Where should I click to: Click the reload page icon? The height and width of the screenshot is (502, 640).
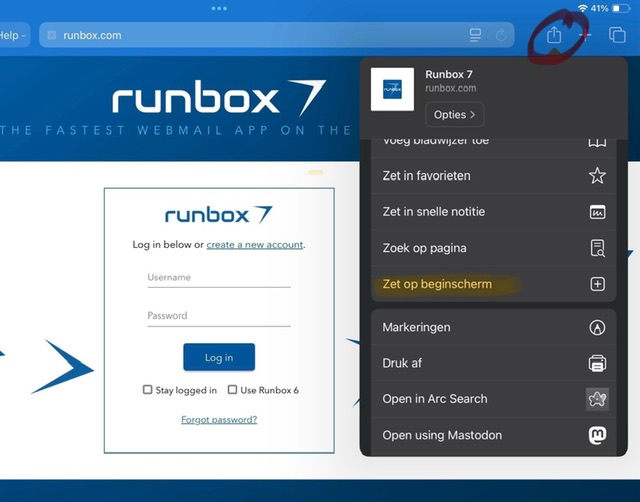[x=501, y=36]
